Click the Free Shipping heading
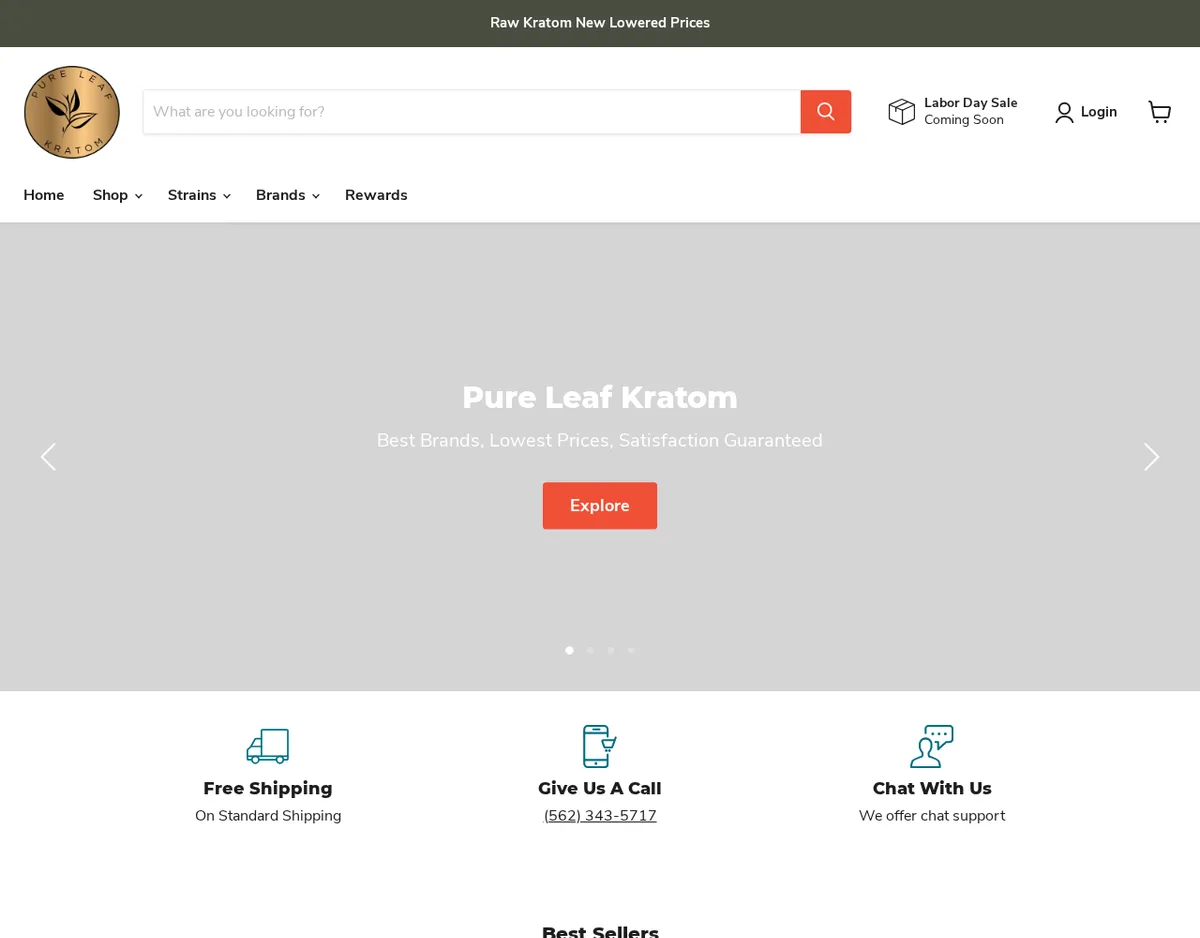The image size is (1200, 938). [268, 788]
